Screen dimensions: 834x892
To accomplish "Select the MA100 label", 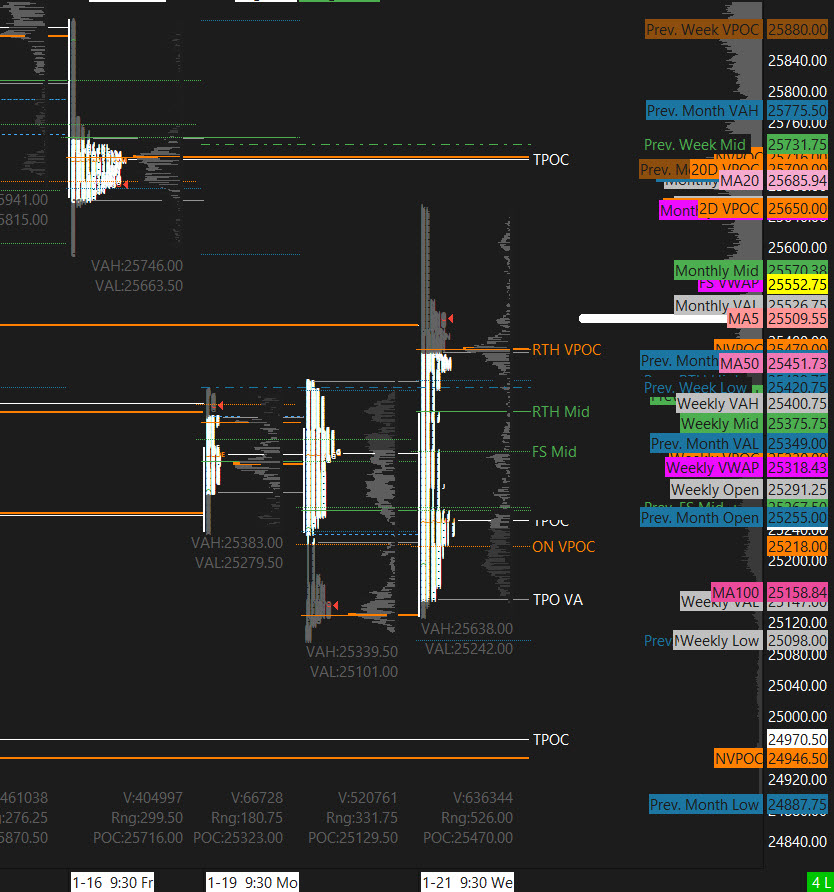I will 737,593.
